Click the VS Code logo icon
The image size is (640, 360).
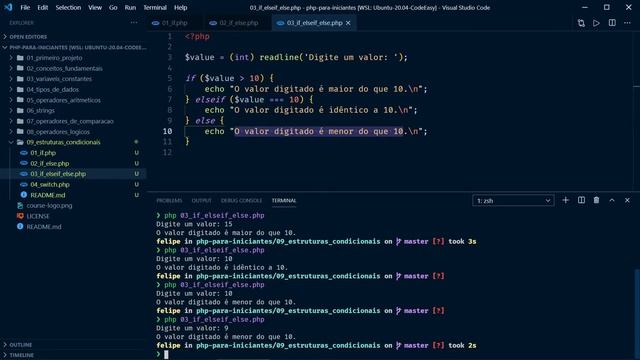[8, 7]
